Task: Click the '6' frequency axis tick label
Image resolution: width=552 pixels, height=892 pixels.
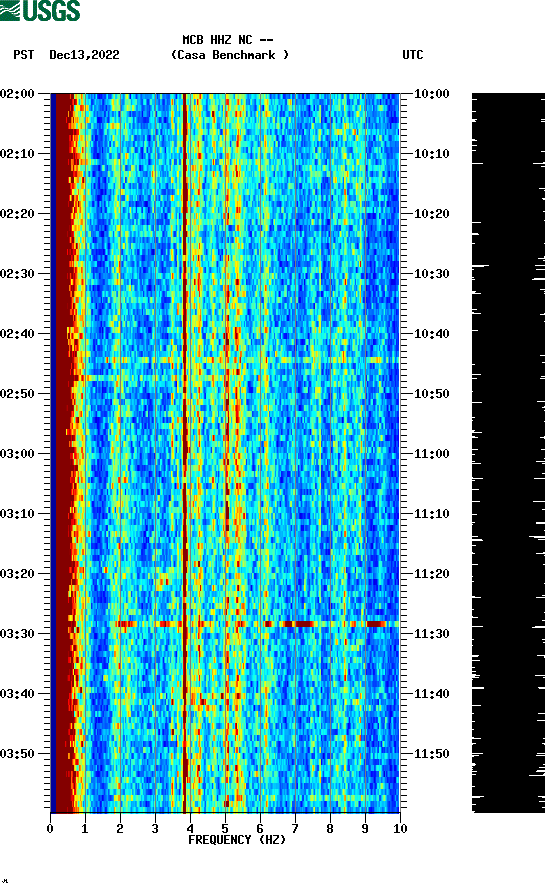Action: [x=260, y=829]
